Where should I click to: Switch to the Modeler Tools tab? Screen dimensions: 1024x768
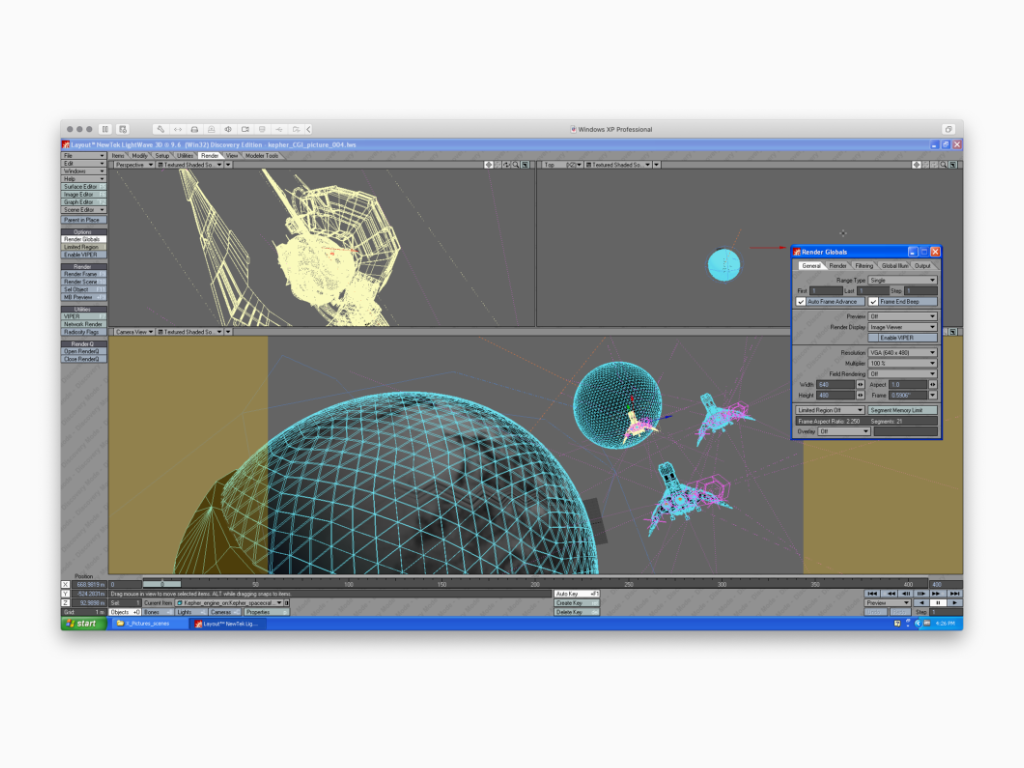tap(262, 155)
